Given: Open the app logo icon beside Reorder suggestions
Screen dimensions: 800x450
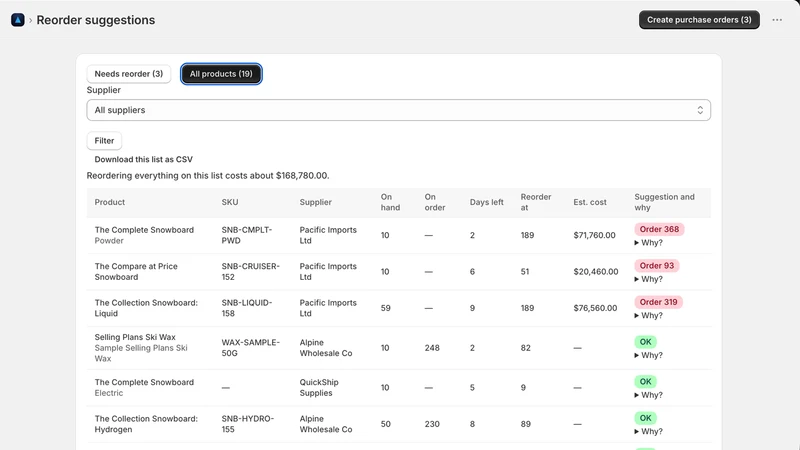Looking at the screenshot, I should [x=18, y=20].
